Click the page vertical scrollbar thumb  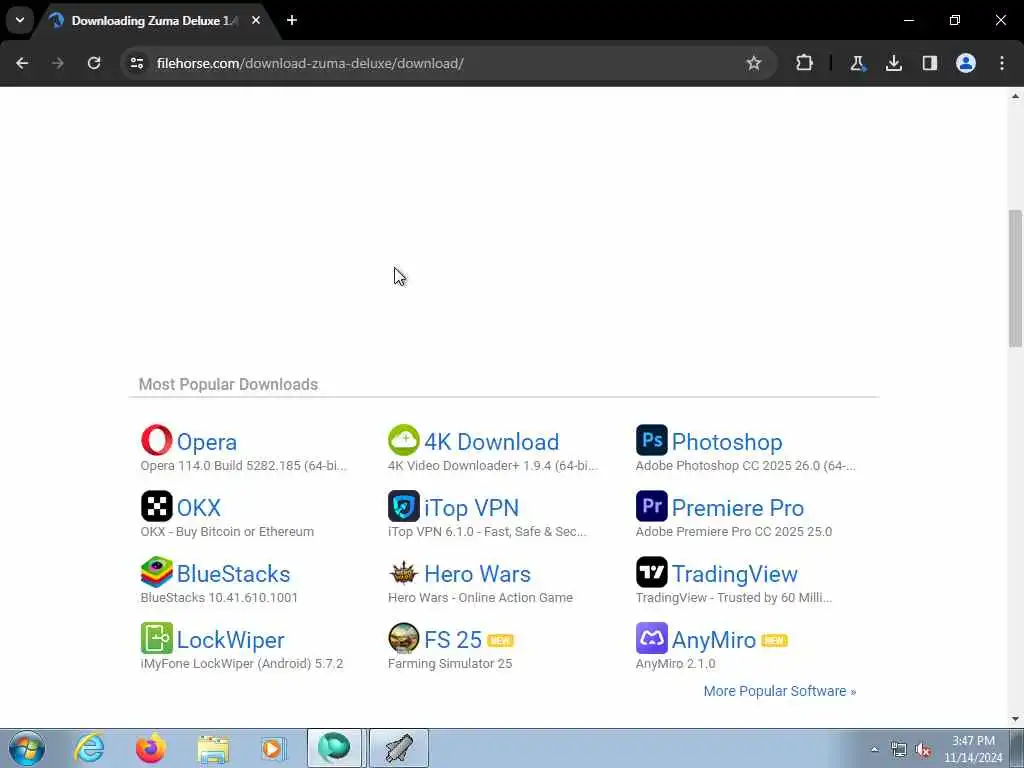1015,279
